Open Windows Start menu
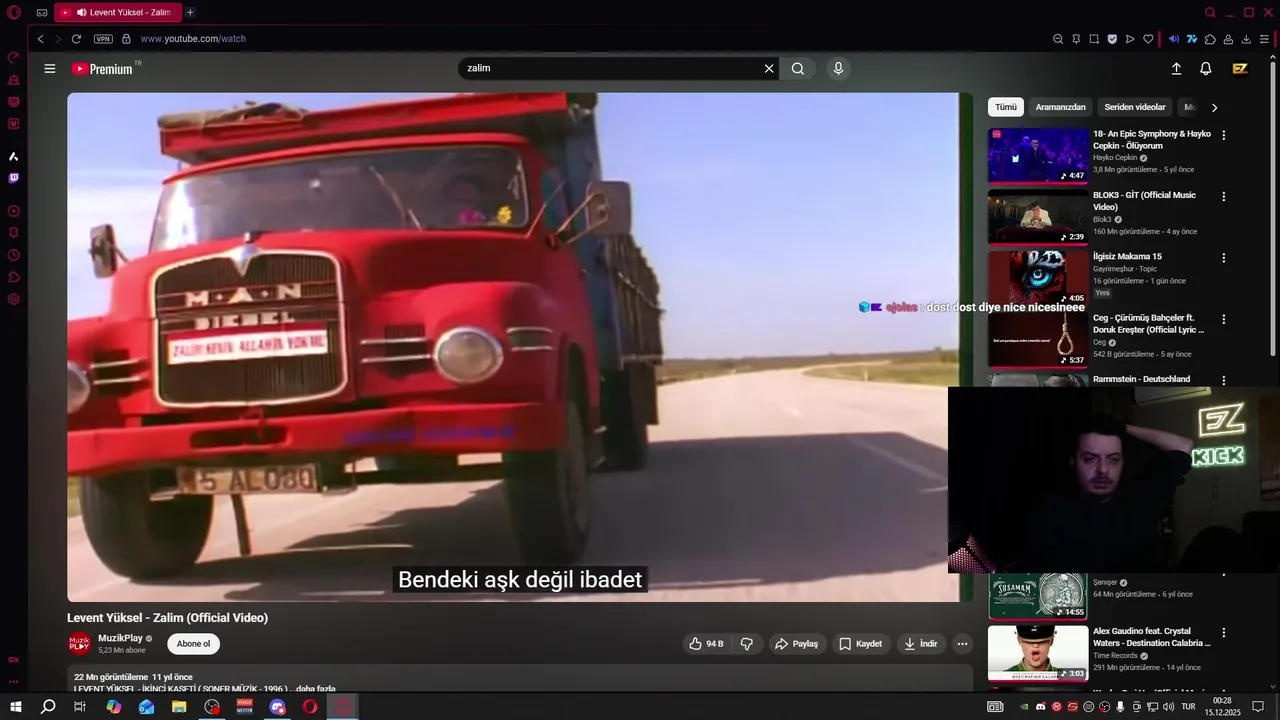1280x720 pixels. 16,707
